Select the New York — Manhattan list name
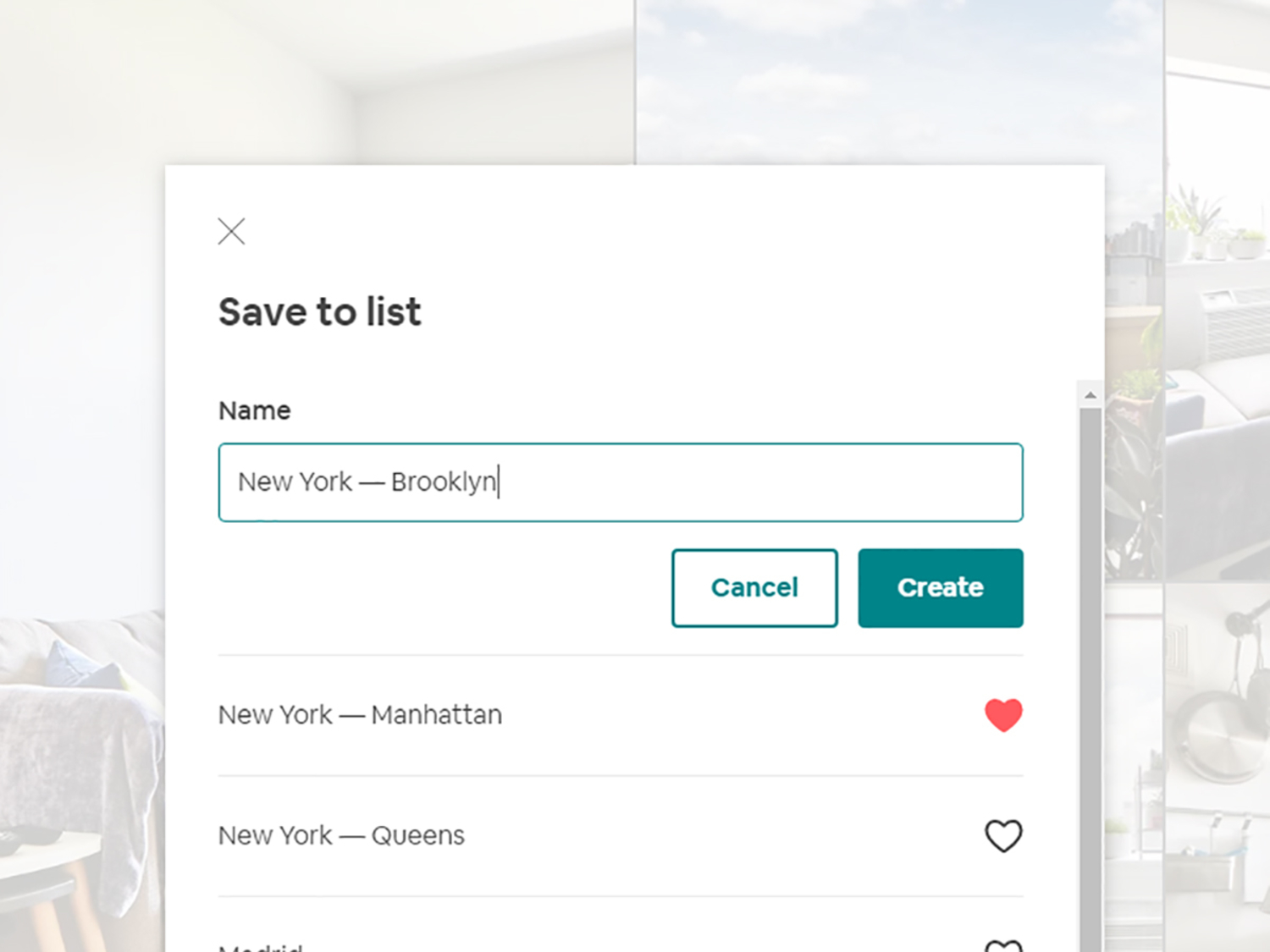This screenshot has width=1270, height=952. click(x=360, y=715)
